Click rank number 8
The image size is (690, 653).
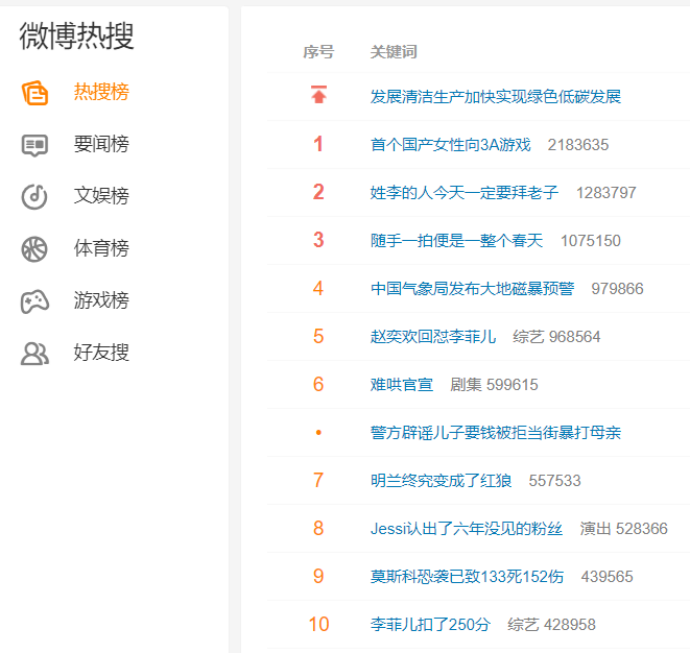point(319,528)
